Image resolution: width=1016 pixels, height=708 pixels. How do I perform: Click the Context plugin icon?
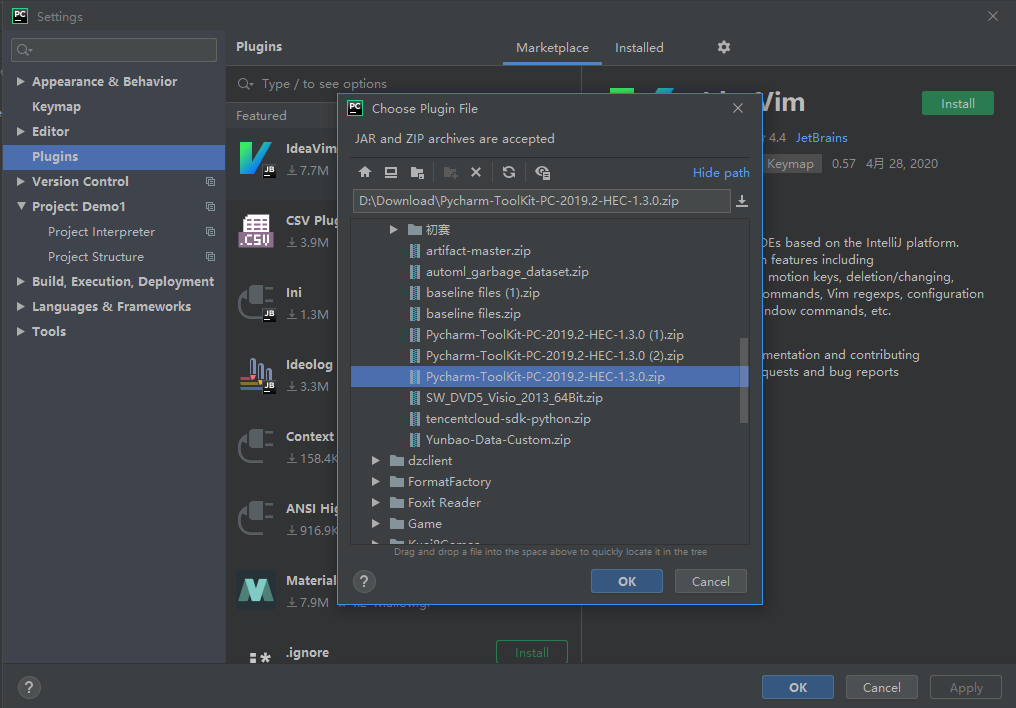coord(257,446)
